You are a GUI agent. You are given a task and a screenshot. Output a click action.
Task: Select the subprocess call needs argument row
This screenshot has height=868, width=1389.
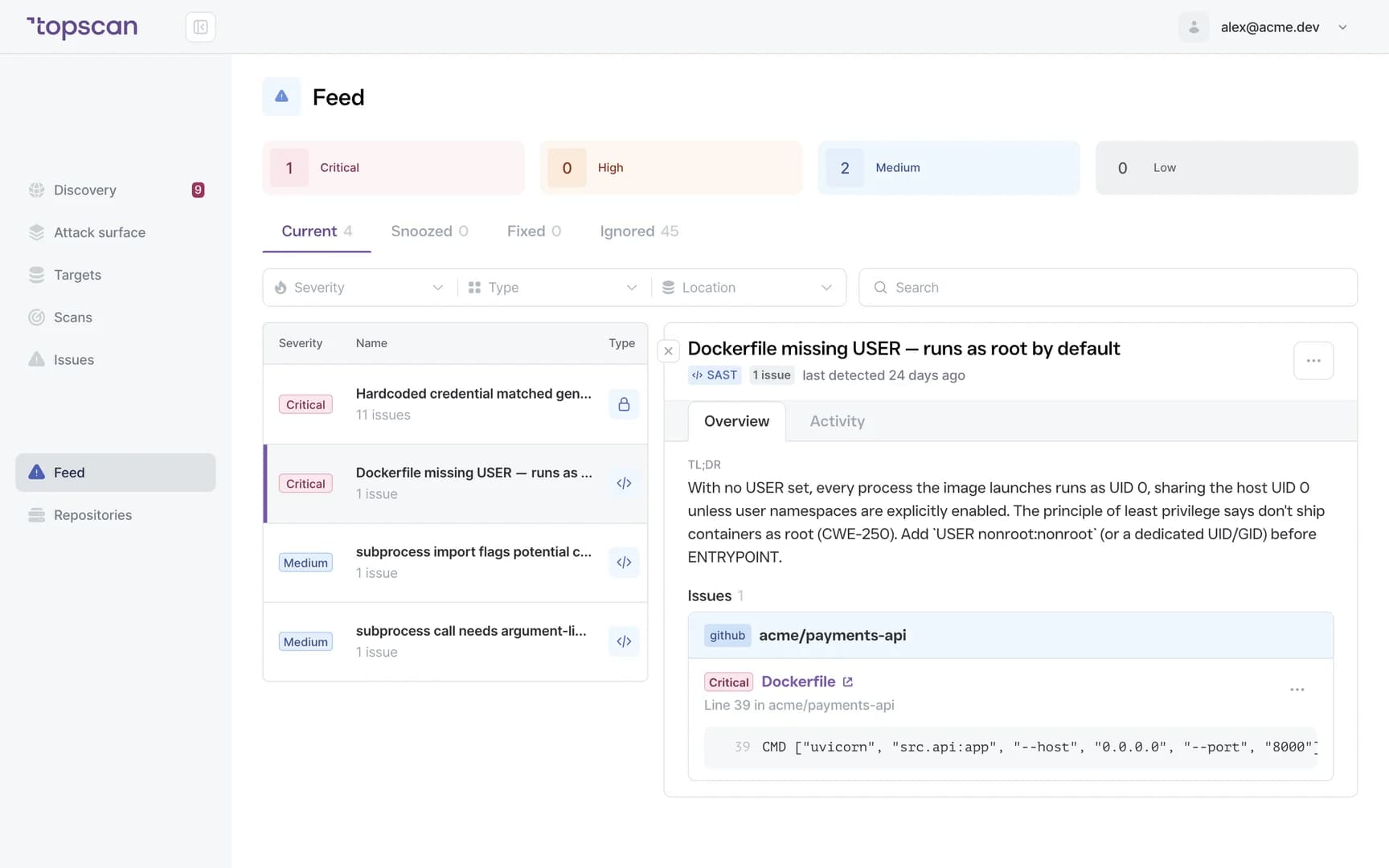point(455,641)
